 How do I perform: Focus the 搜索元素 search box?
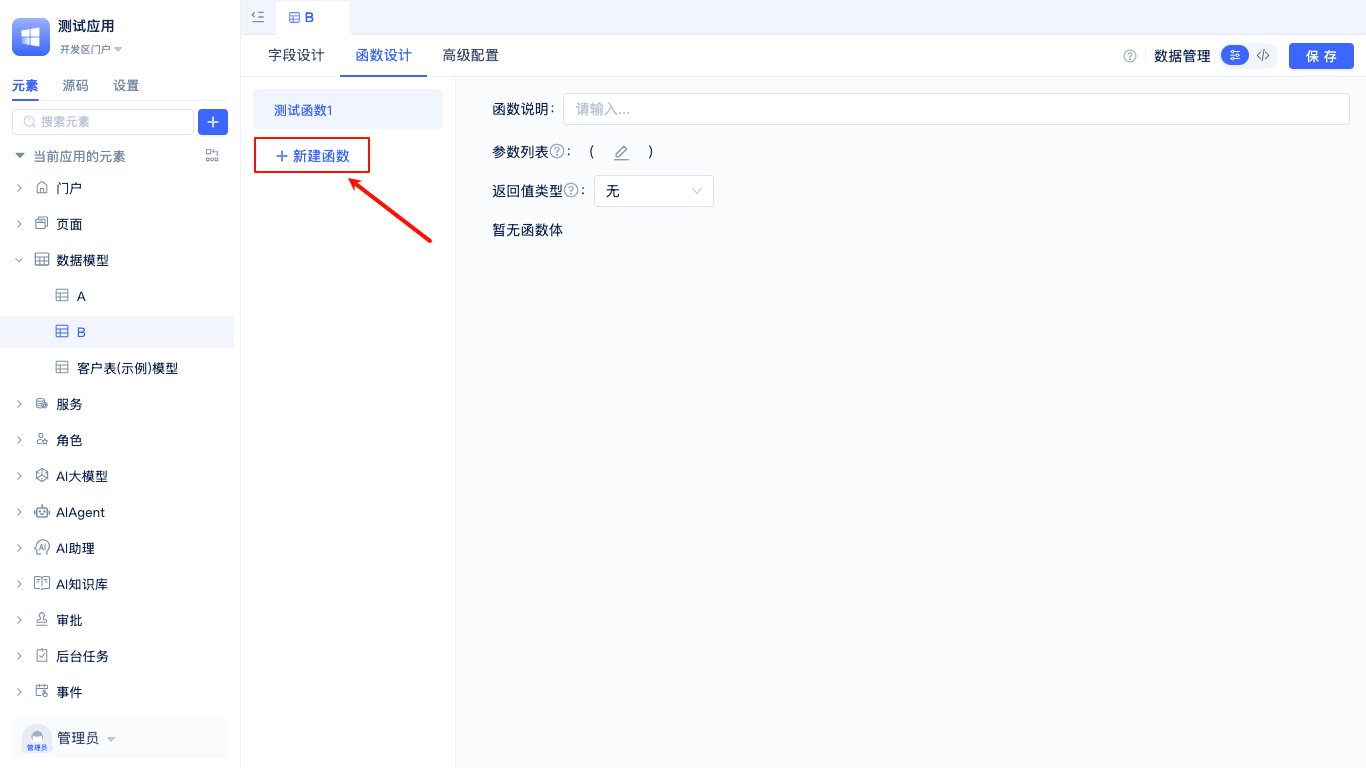103,122
